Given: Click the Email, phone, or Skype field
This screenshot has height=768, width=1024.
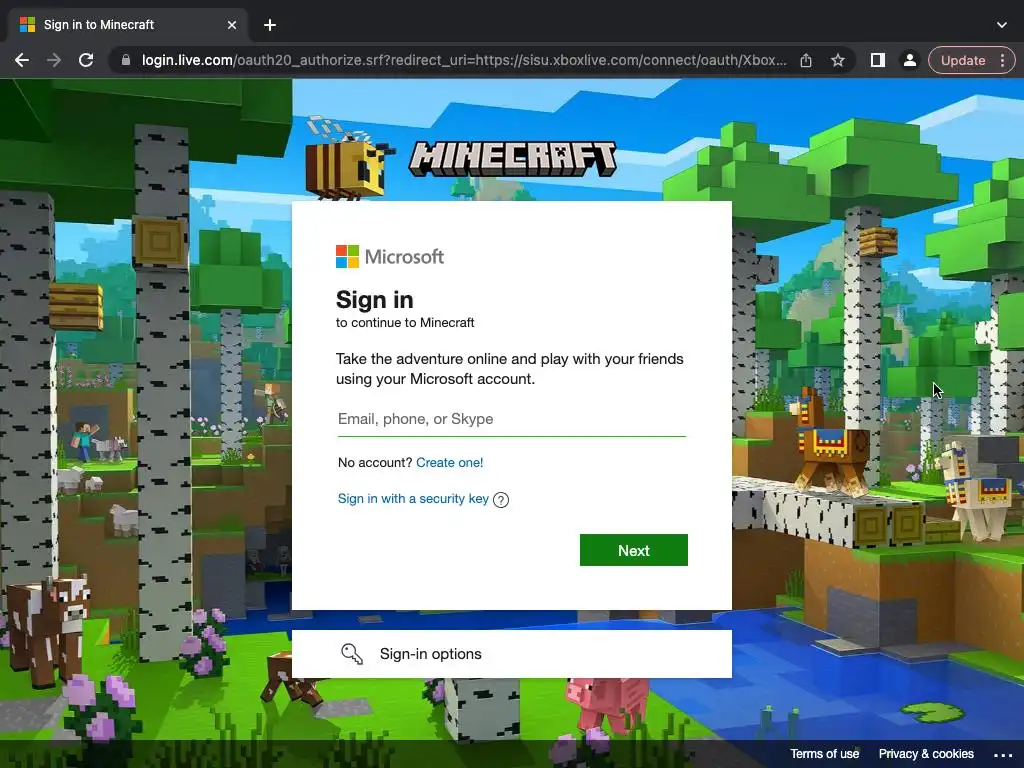Looking at the screenshot, I should pos(511,419).
